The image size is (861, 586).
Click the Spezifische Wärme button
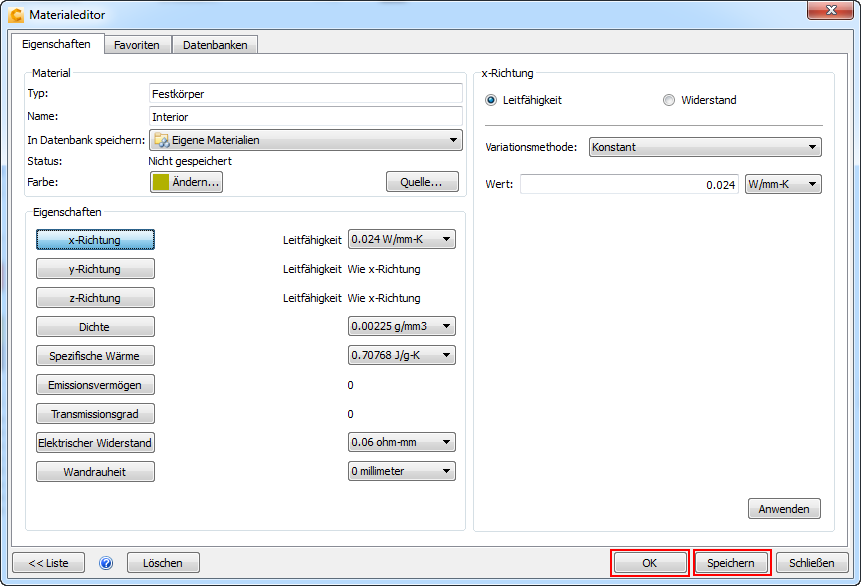click(96, 356)
